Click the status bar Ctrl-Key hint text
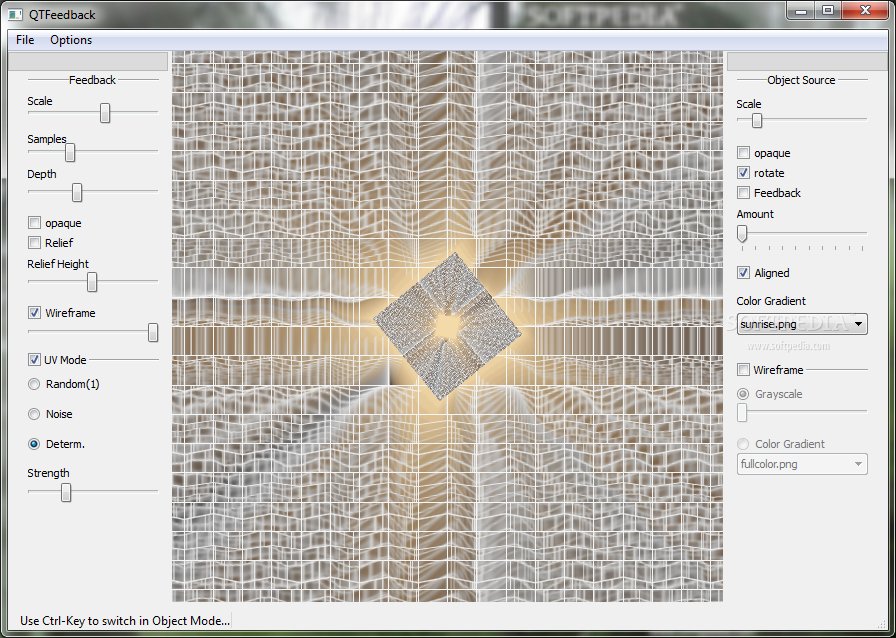Viewport: 896px width, 638px height. (x=125, y=620)
